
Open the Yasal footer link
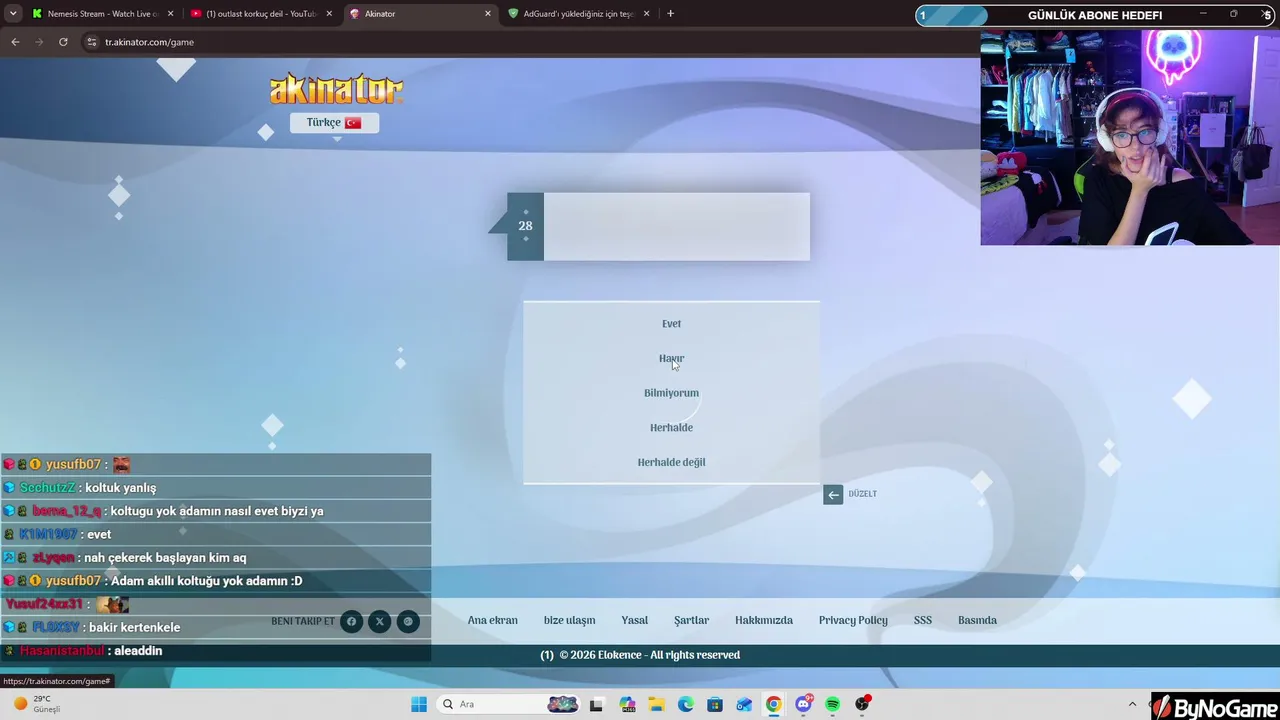[635, 620]
